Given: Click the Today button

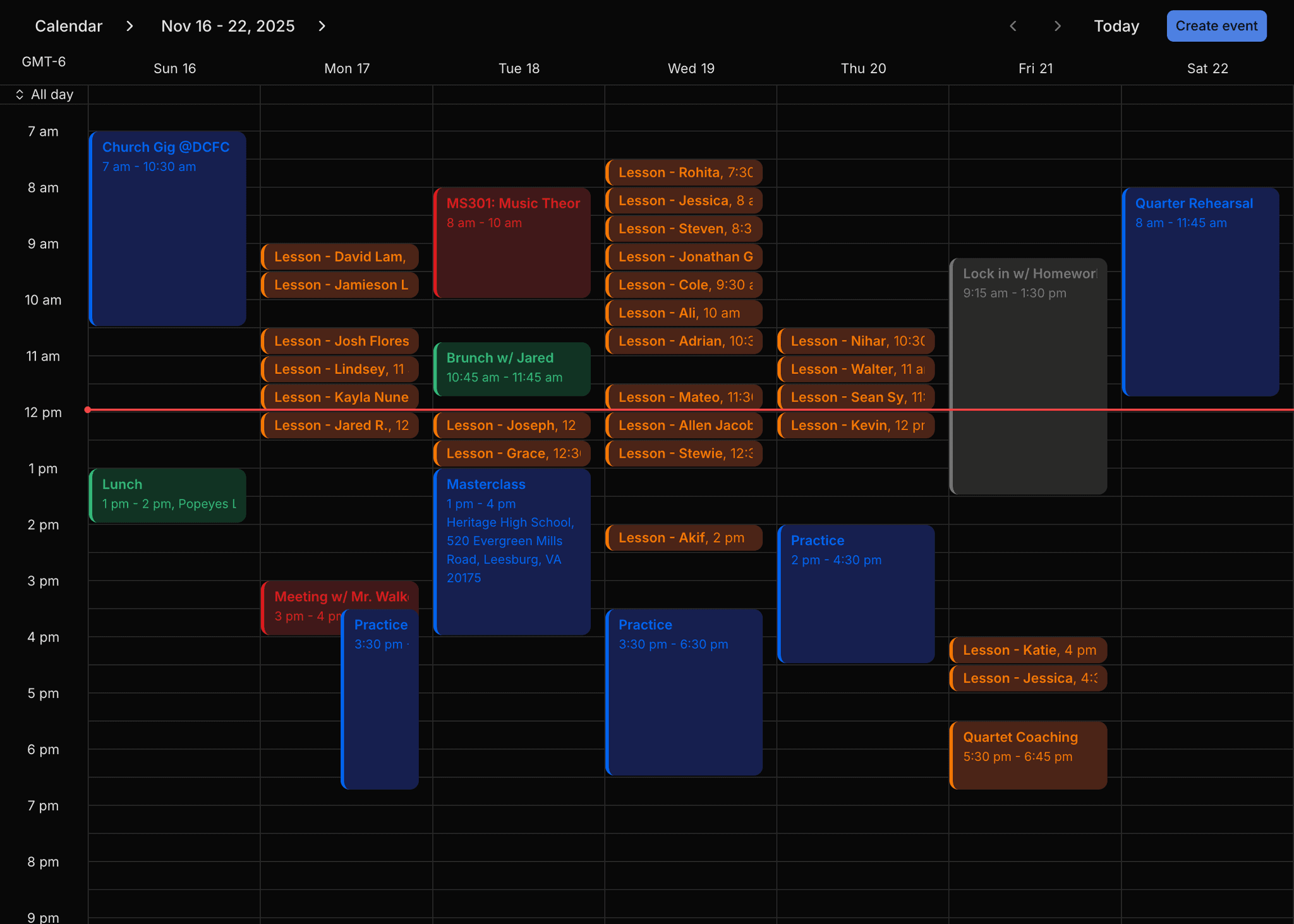Looking at the screenshot, I should [x=1116, y=26].
